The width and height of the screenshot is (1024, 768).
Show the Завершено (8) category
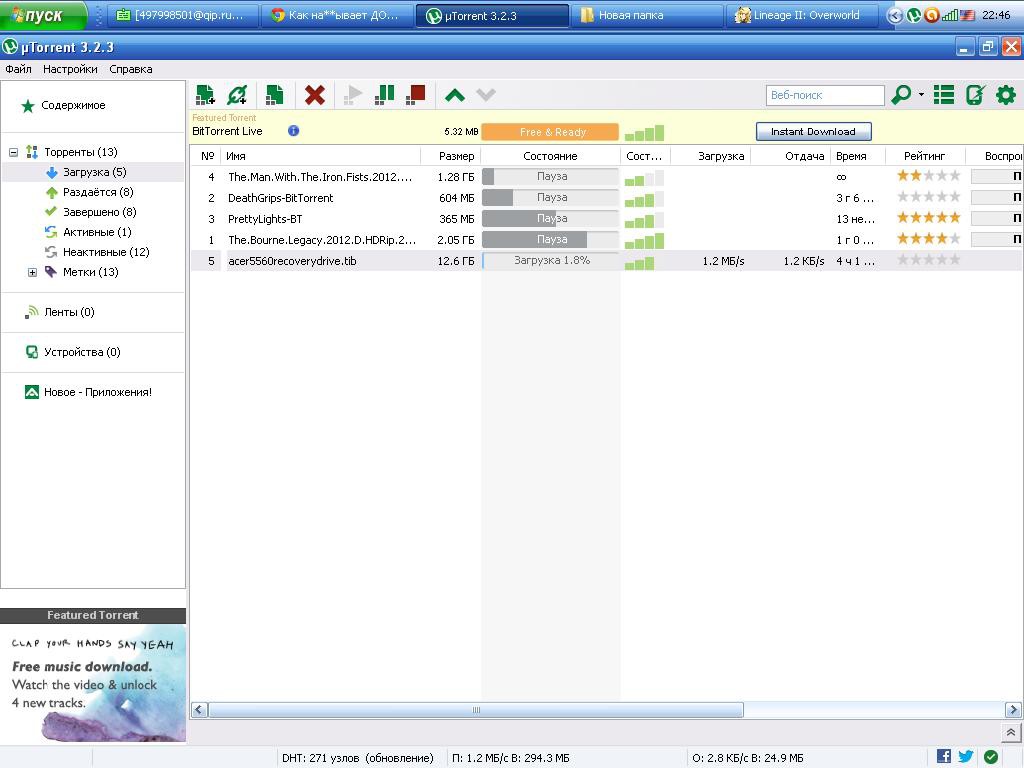pos(99,212)
